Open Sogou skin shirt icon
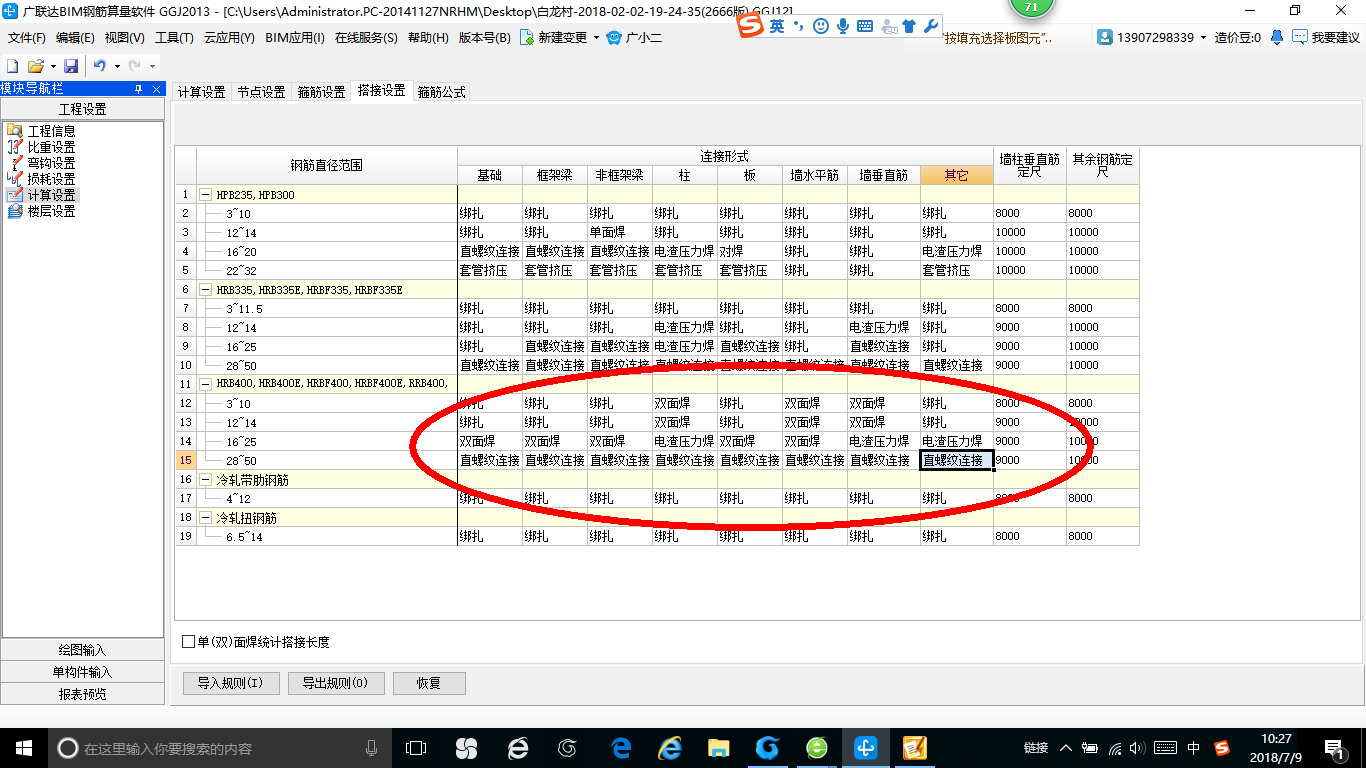The height and width of the screenshot is (768, 1366). point(909,26)
